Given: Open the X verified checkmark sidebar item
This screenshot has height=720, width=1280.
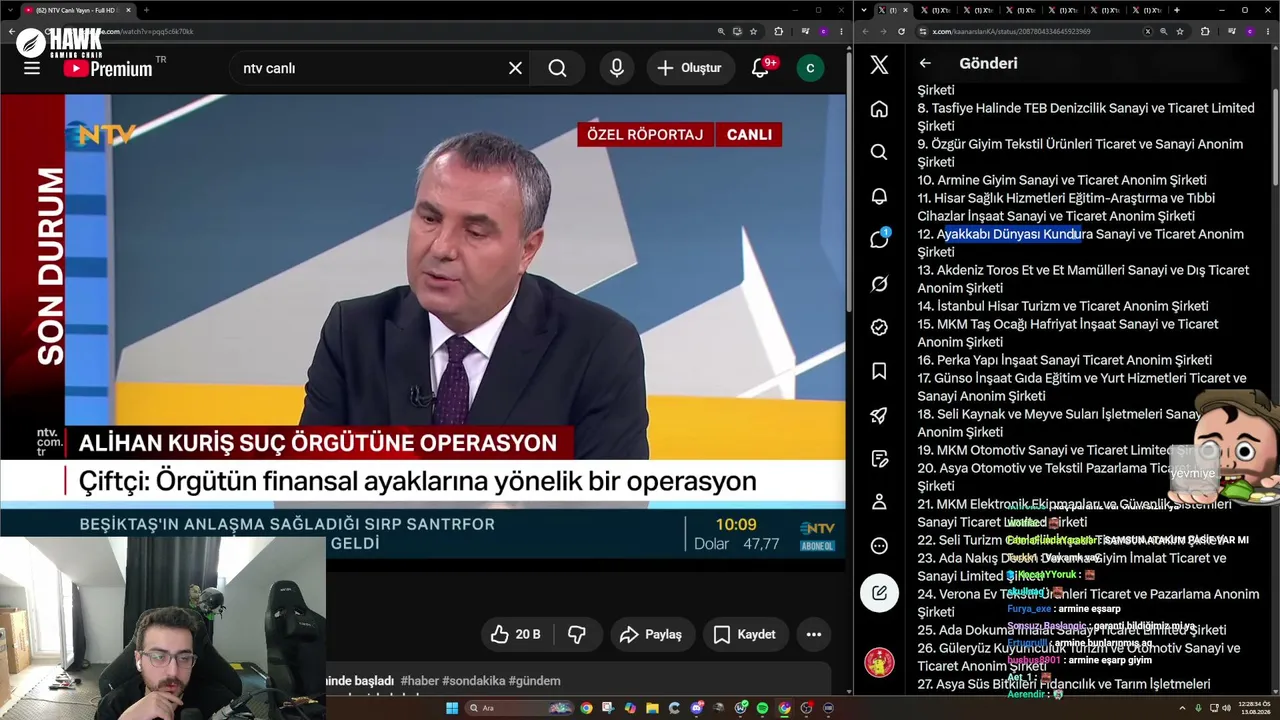Looking at the screenshot, I should (879, 327).
